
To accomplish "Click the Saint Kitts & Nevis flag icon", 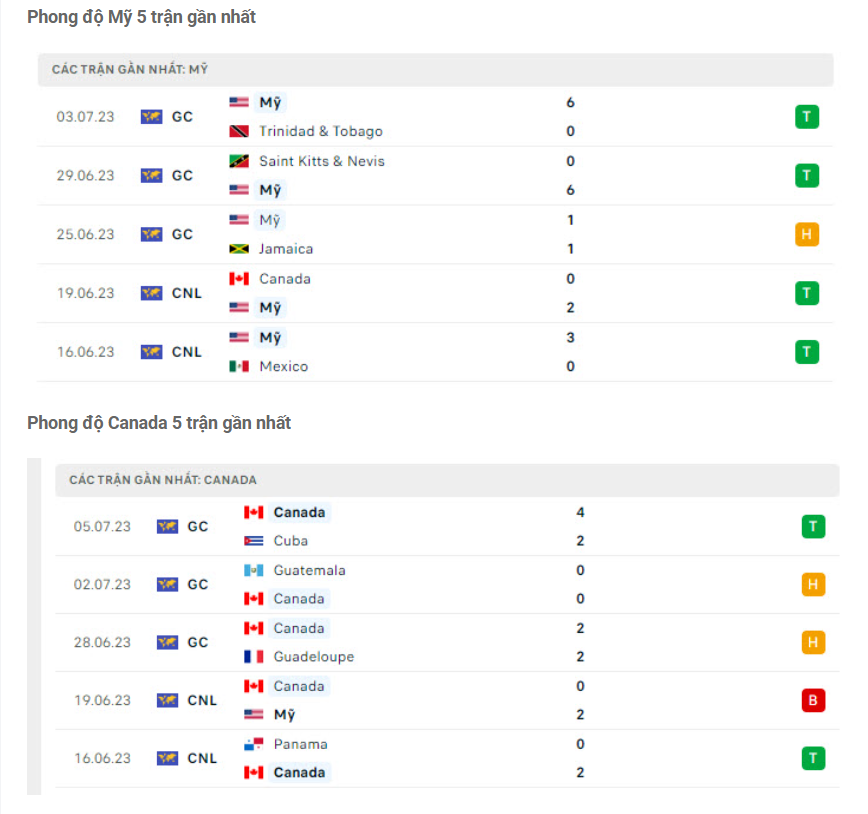I will point(240,161).
